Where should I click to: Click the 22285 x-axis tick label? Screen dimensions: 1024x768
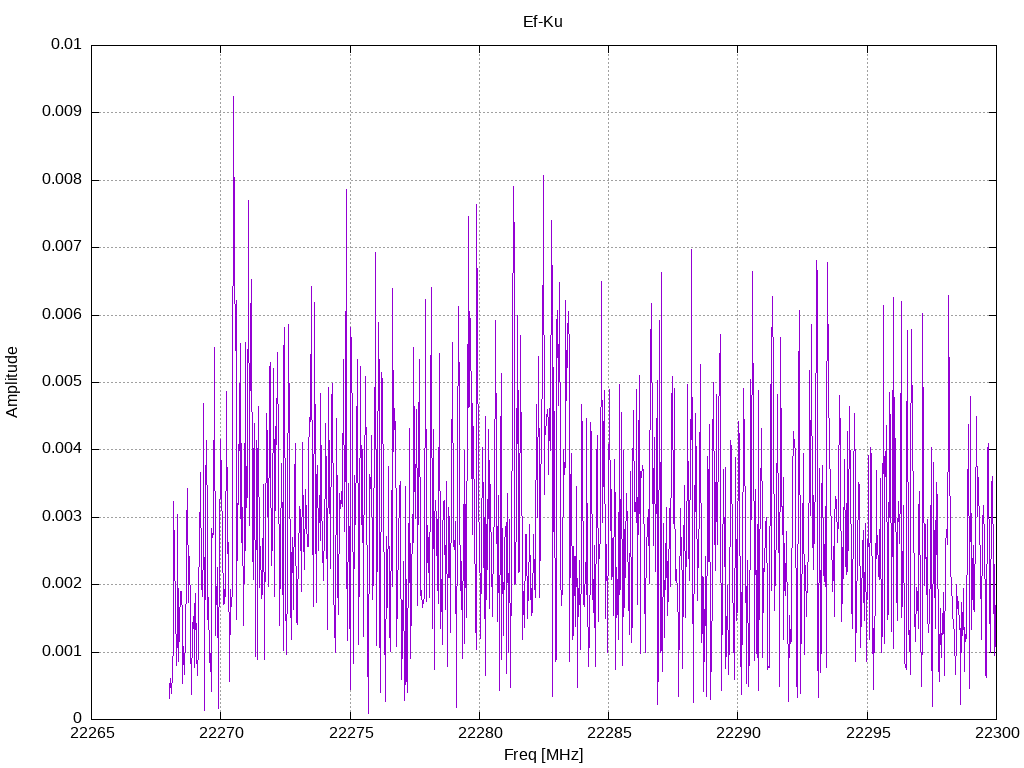click(609, 733)
